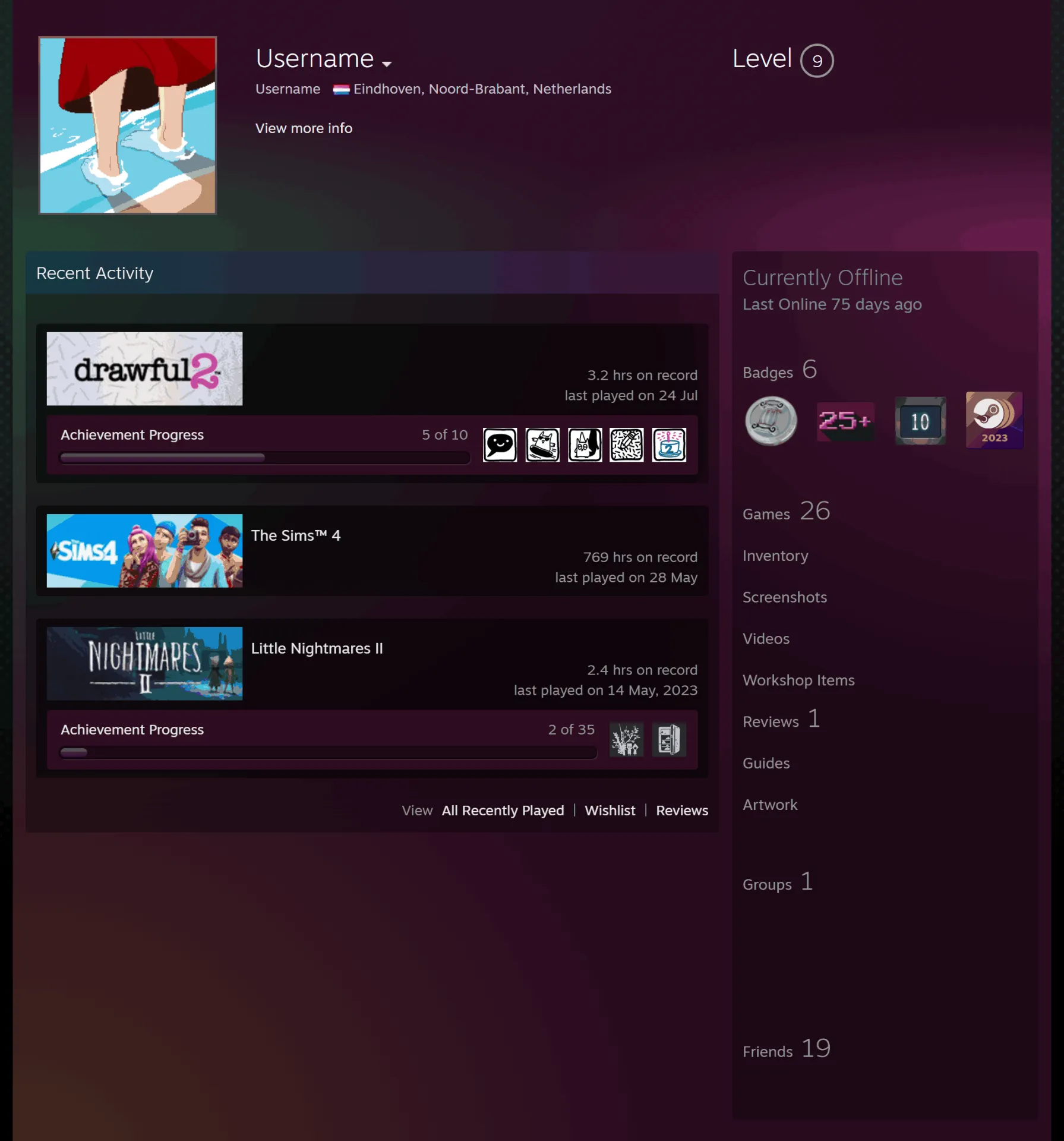
Task: Open Screenshots in sidebar
Action: click(784, 597)
